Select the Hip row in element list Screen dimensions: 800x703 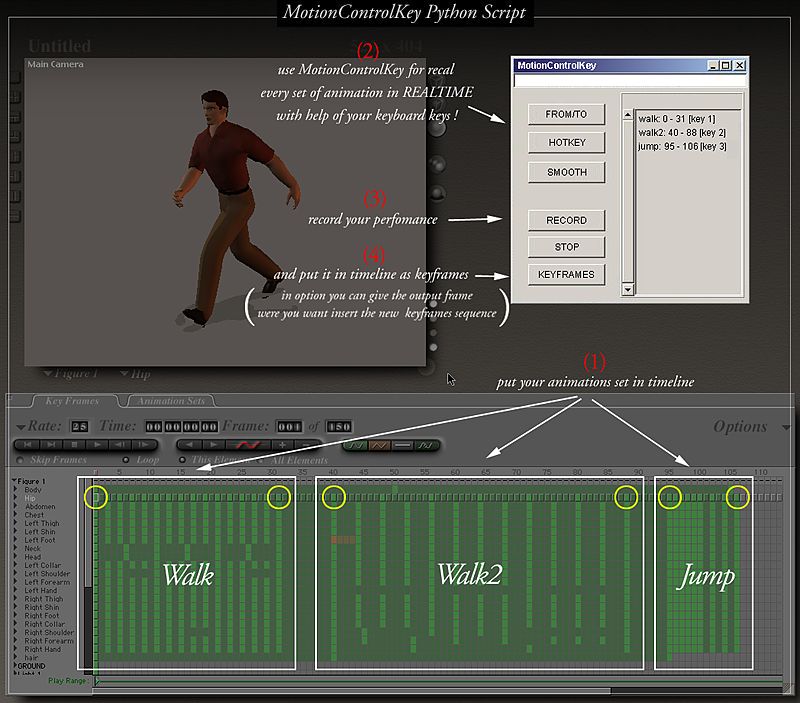click(x=30, y=498)
